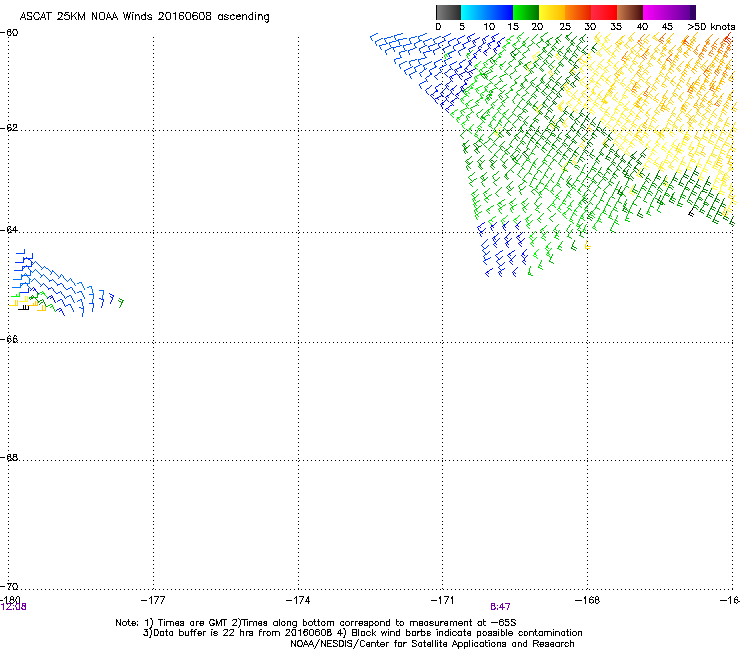740x650 pixels.
Task: Click the '10' label under the color scale
Action: pyautogui.click(x=489, y=27)
